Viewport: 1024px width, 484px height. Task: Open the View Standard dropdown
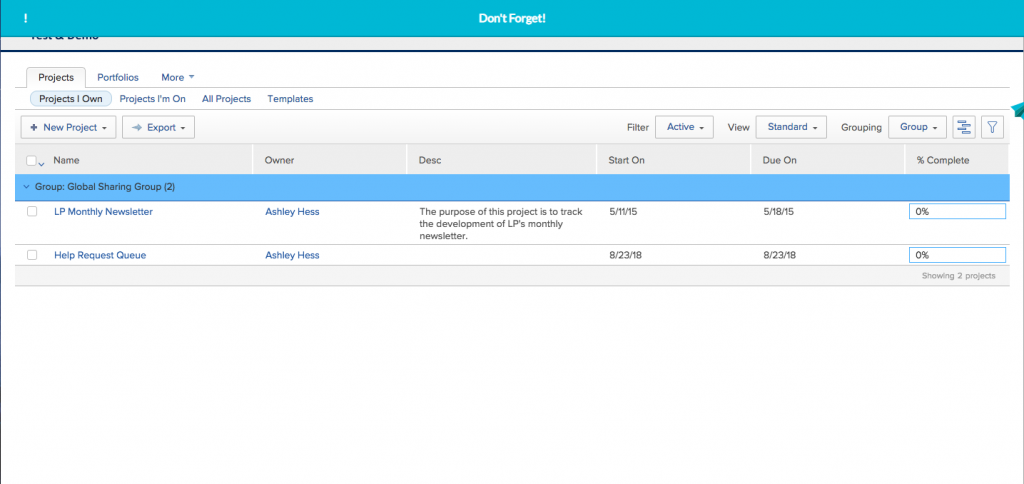(790, 127)
